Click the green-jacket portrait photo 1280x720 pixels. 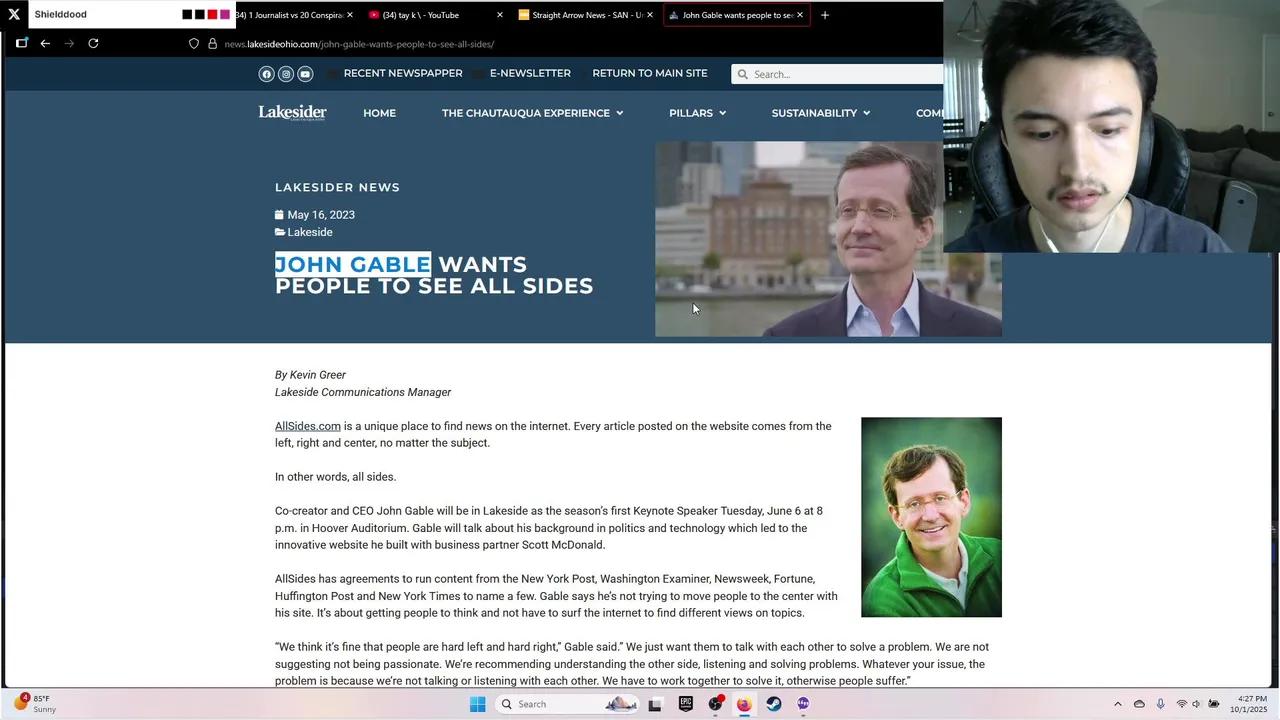pos(931,517)
